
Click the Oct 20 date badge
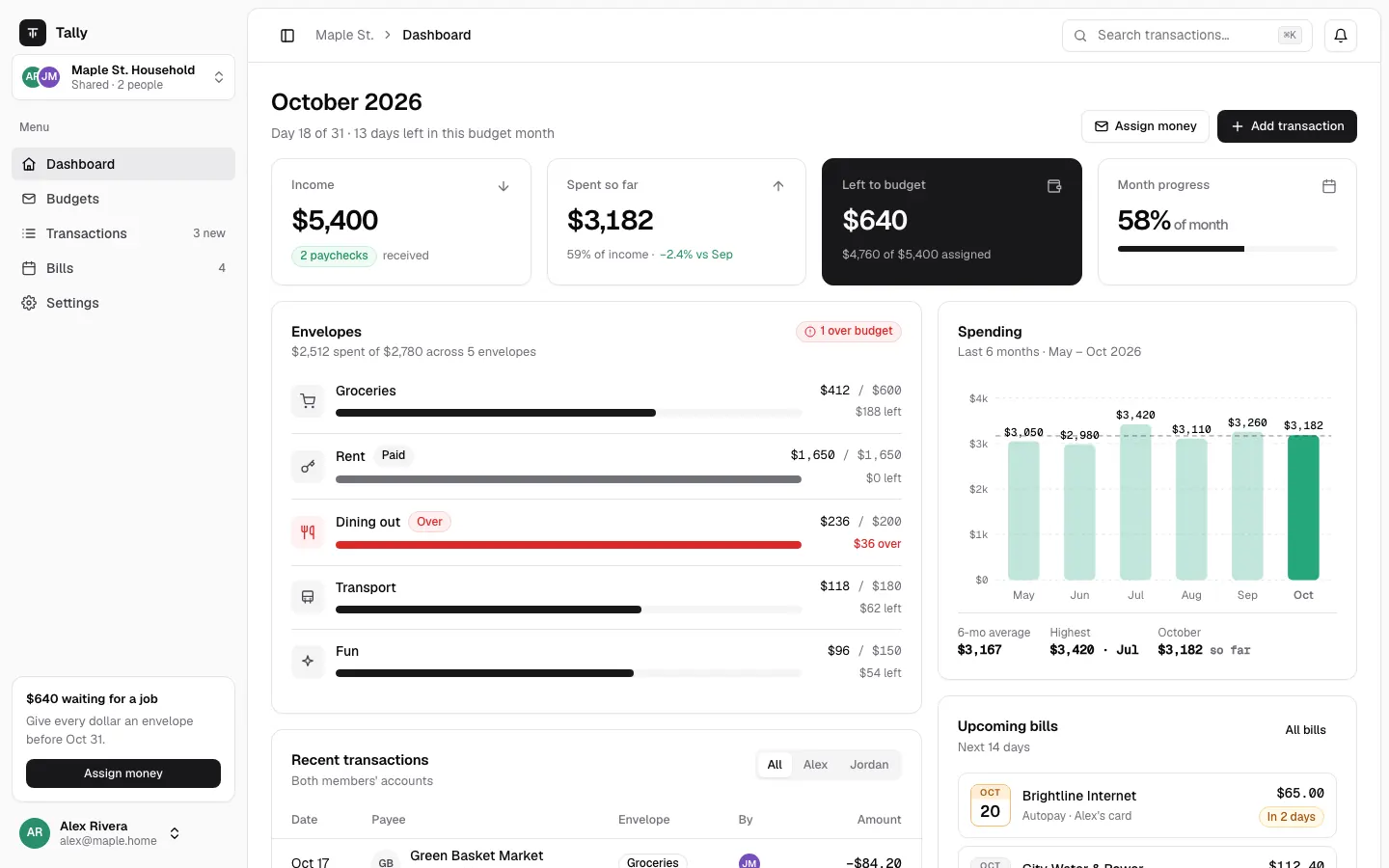coord(991,805)
